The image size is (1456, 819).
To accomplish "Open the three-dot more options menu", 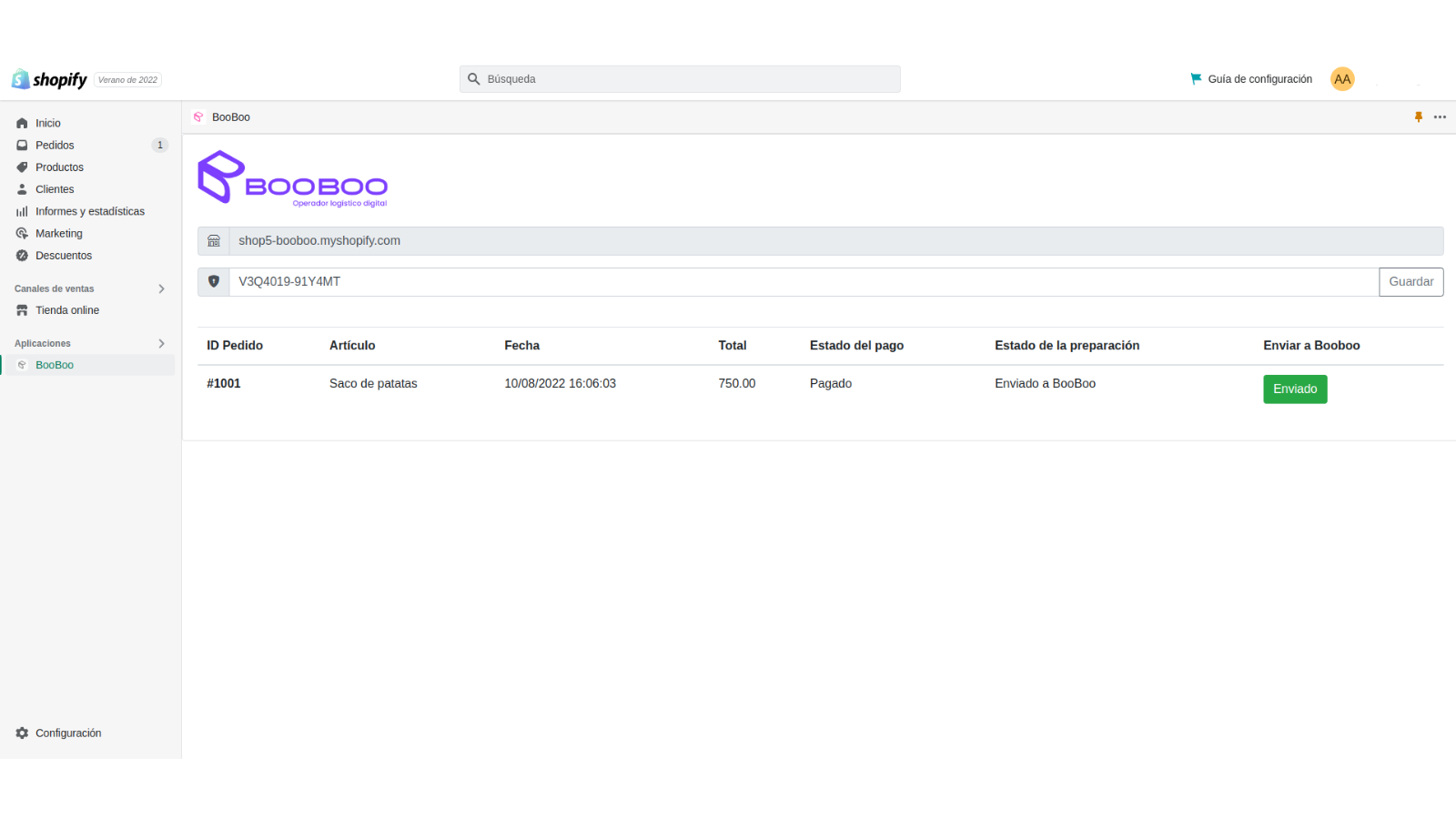I will pyautogui.click(x=1440, y=116).
